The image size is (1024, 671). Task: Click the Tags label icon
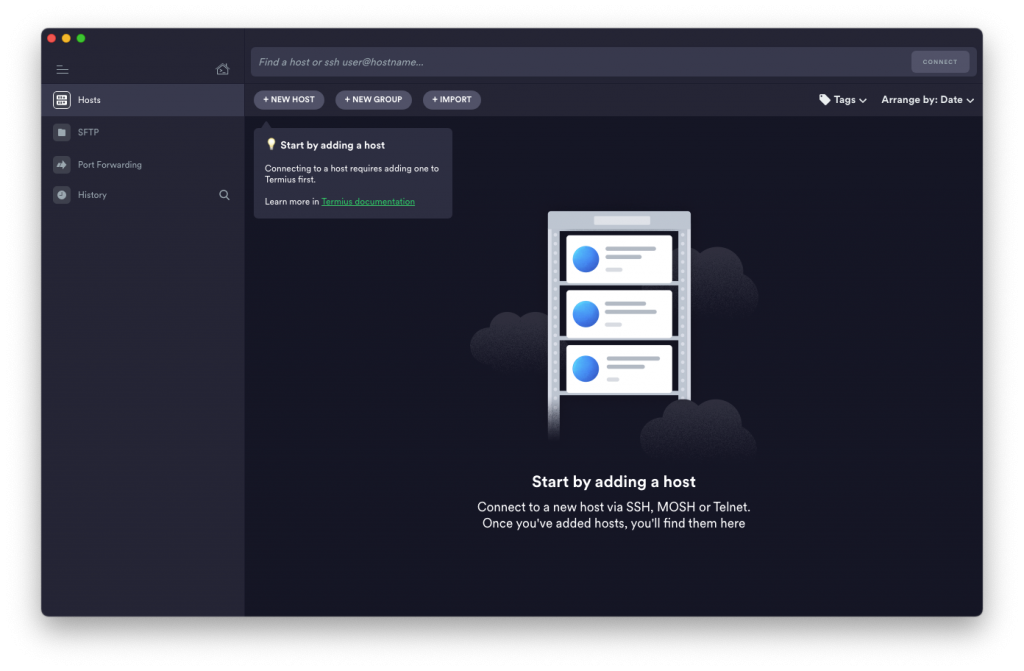tap(825, 99)
